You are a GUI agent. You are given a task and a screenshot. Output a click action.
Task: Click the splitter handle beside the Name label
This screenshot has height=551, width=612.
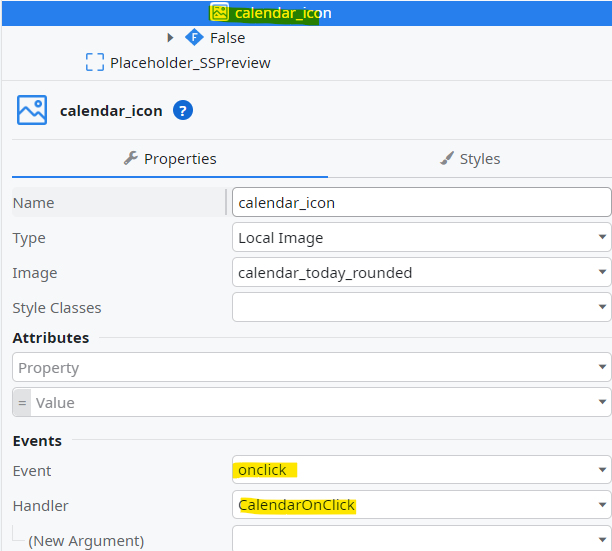click(226, 202)
